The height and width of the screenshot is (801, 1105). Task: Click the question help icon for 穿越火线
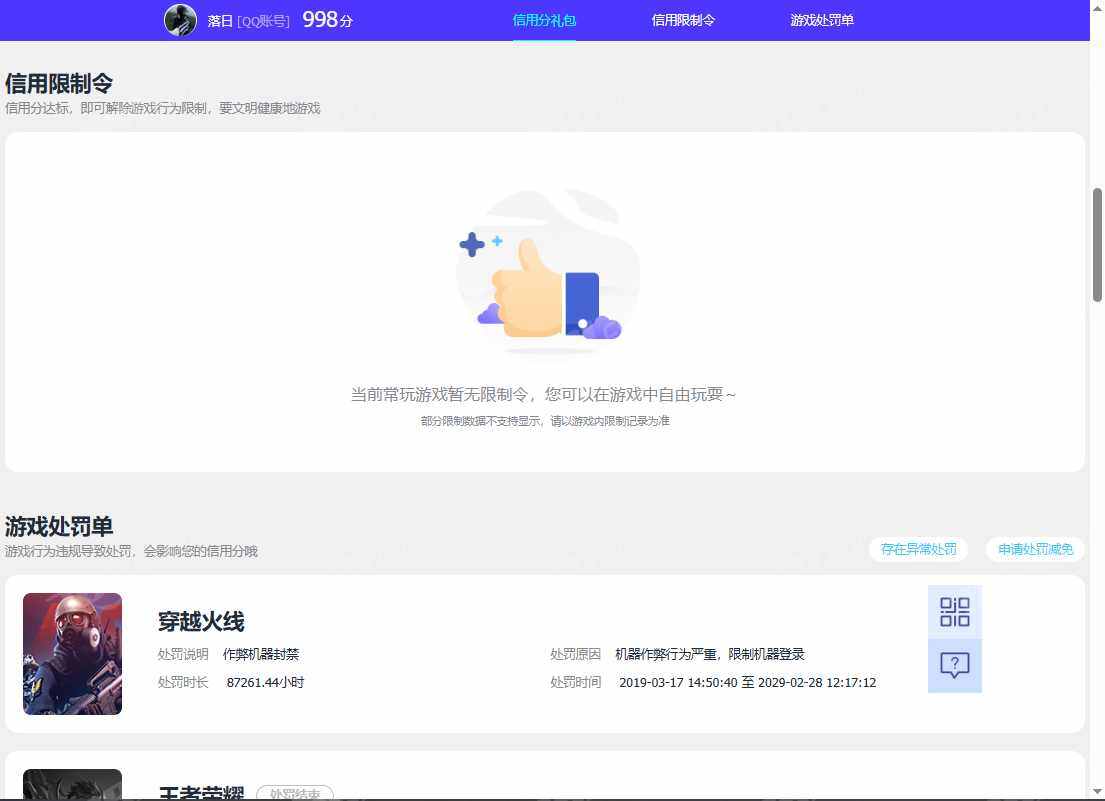pyautogui.click(x=955, y=666)
